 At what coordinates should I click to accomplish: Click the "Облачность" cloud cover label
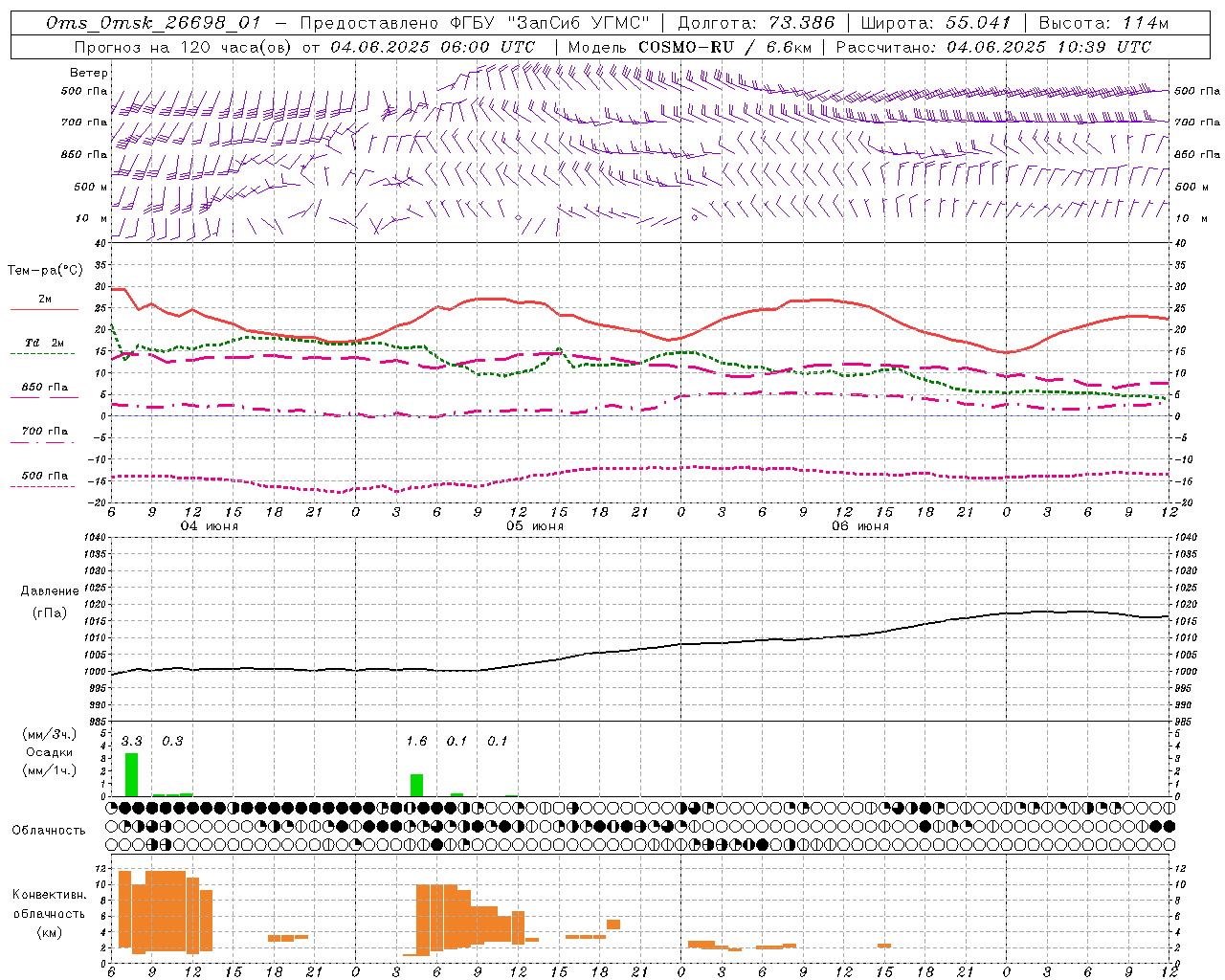click(49, 830)
